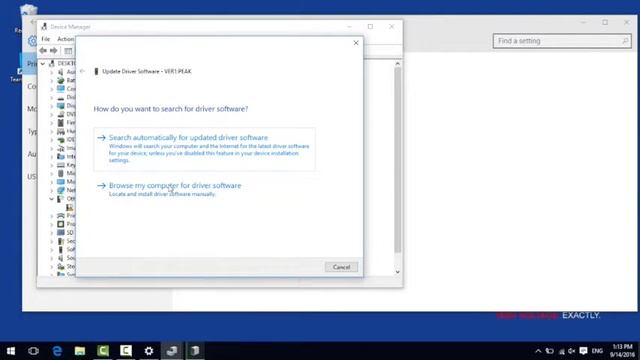Click the volume icon in system tray

pyautogui.click(x=571, y=351)
